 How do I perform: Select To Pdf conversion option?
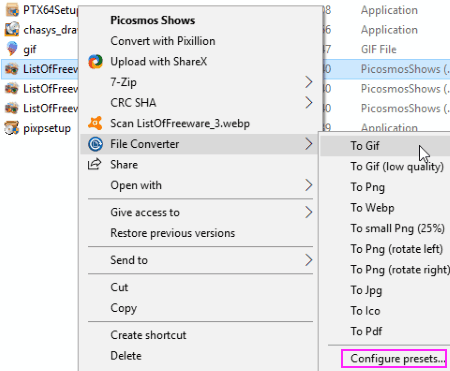click(366, 331)
